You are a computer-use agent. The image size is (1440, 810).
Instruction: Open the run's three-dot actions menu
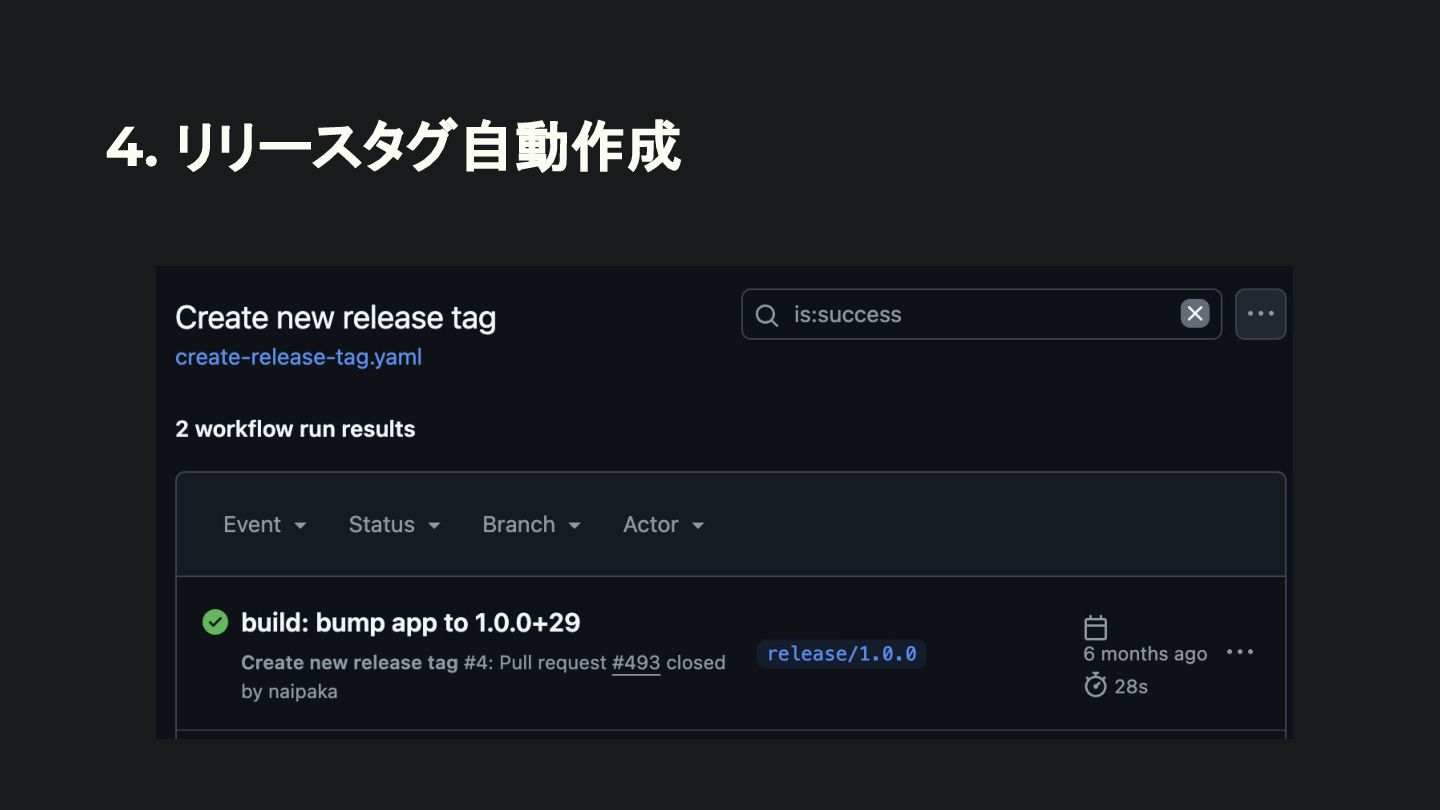[x=1240, y=652]
